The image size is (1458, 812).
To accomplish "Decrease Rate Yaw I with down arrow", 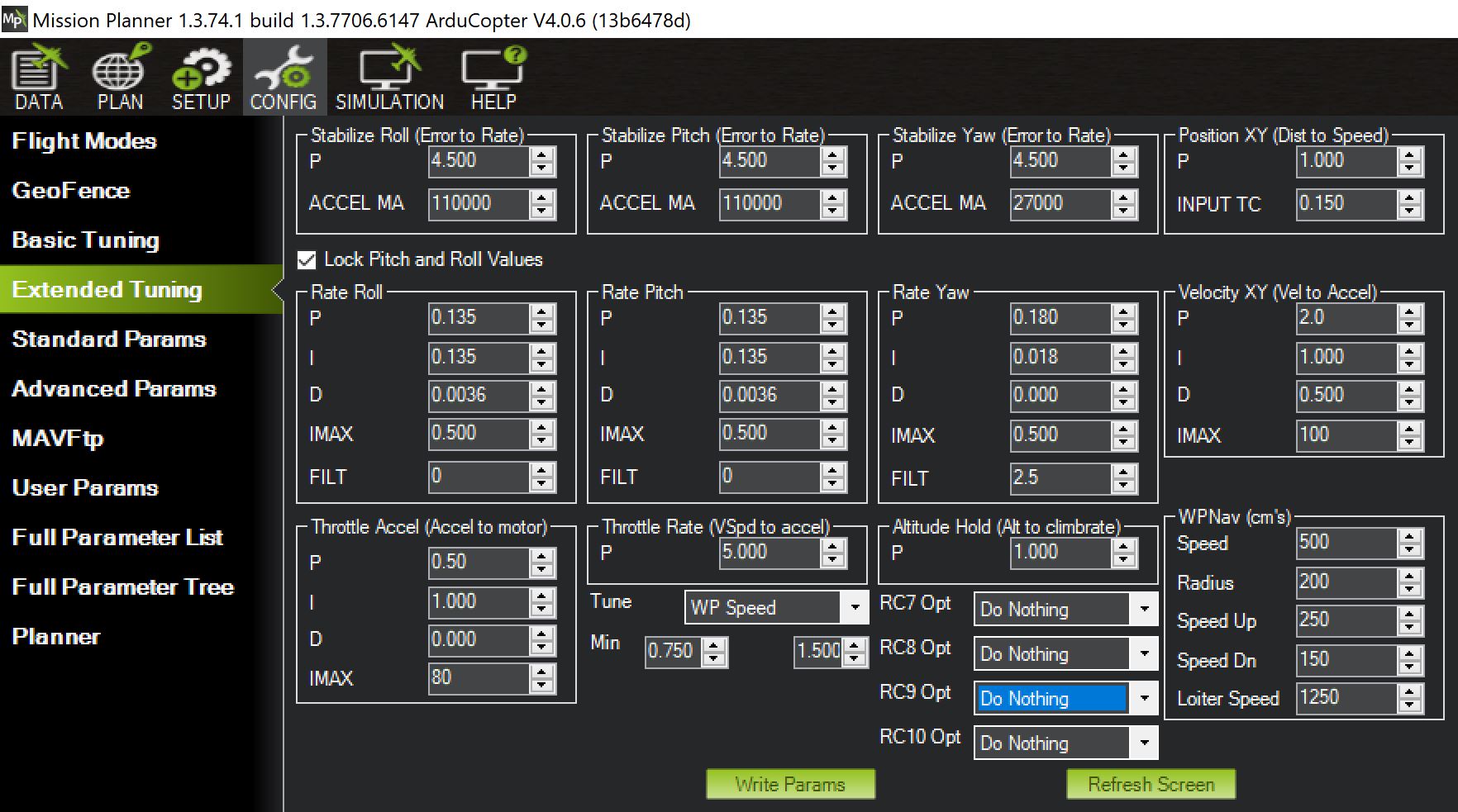I will [x=1124, y=365].
